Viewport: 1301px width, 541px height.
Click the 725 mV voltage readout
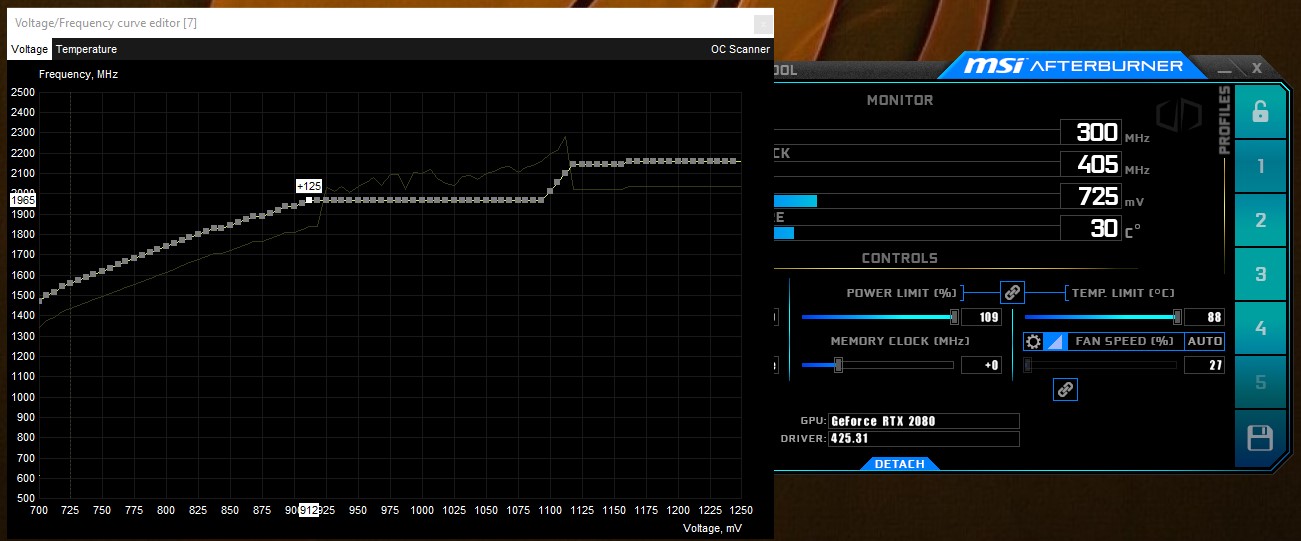click(x=1092, y=196)
